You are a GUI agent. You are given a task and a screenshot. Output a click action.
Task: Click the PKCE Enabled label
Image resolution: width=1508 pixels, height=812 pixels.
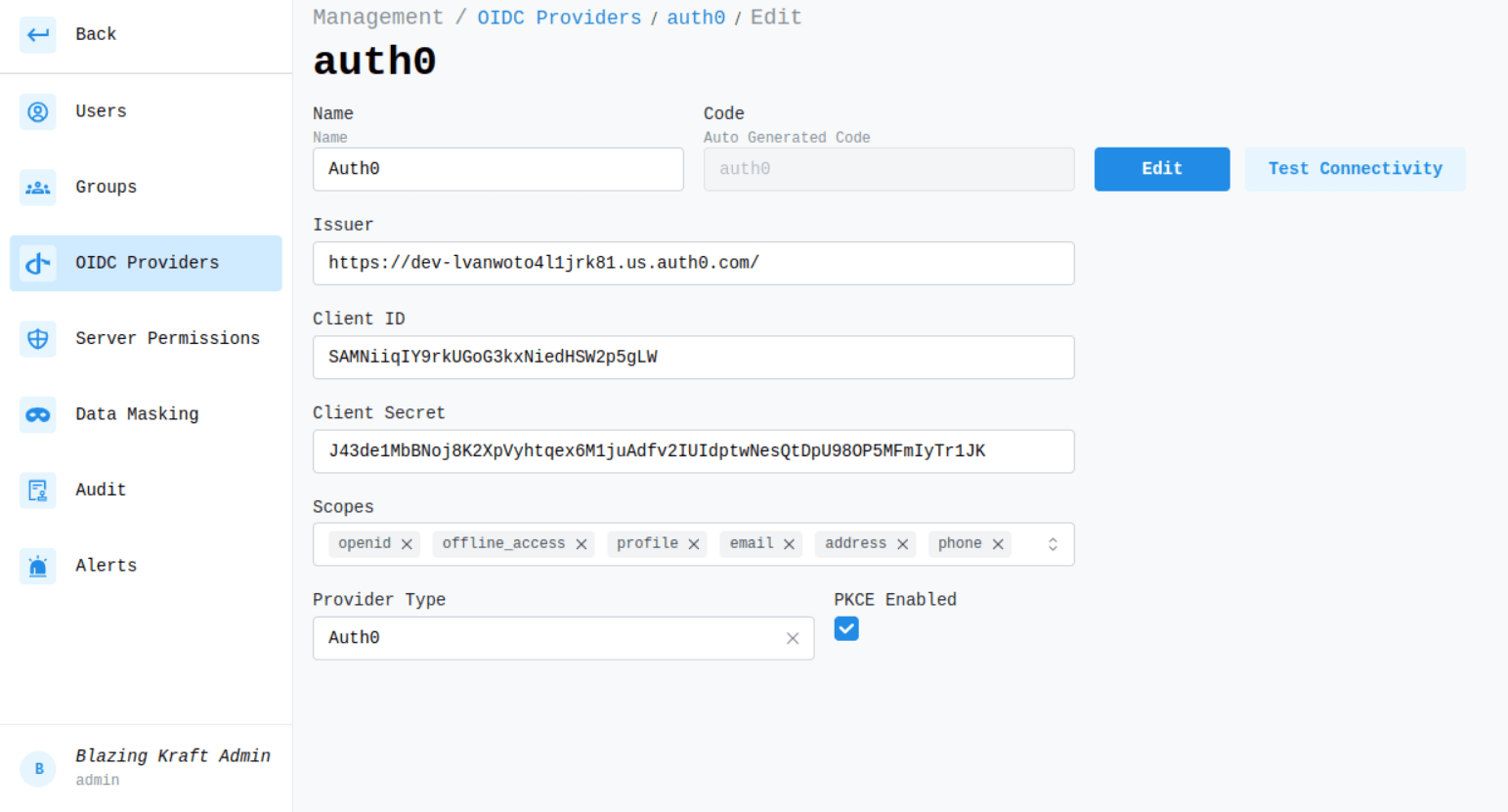point(895,600)
